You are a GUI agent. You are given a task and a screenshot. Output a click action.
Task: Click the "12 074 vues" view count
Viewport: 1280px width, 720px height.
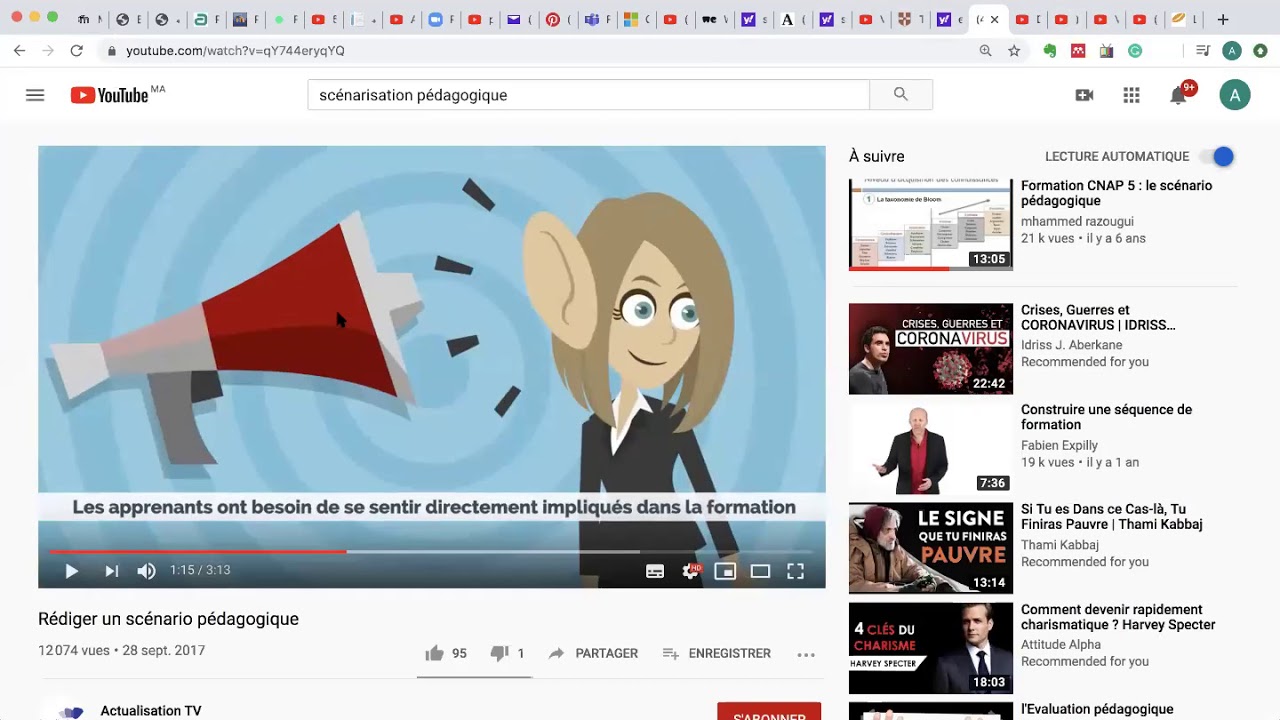[74, 650]
